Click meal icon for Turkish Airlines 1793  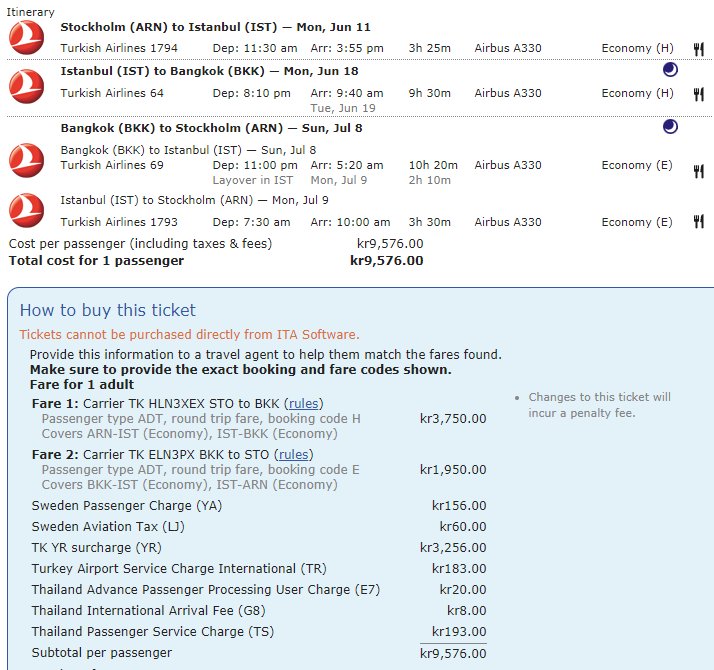[x=698, y=222]
